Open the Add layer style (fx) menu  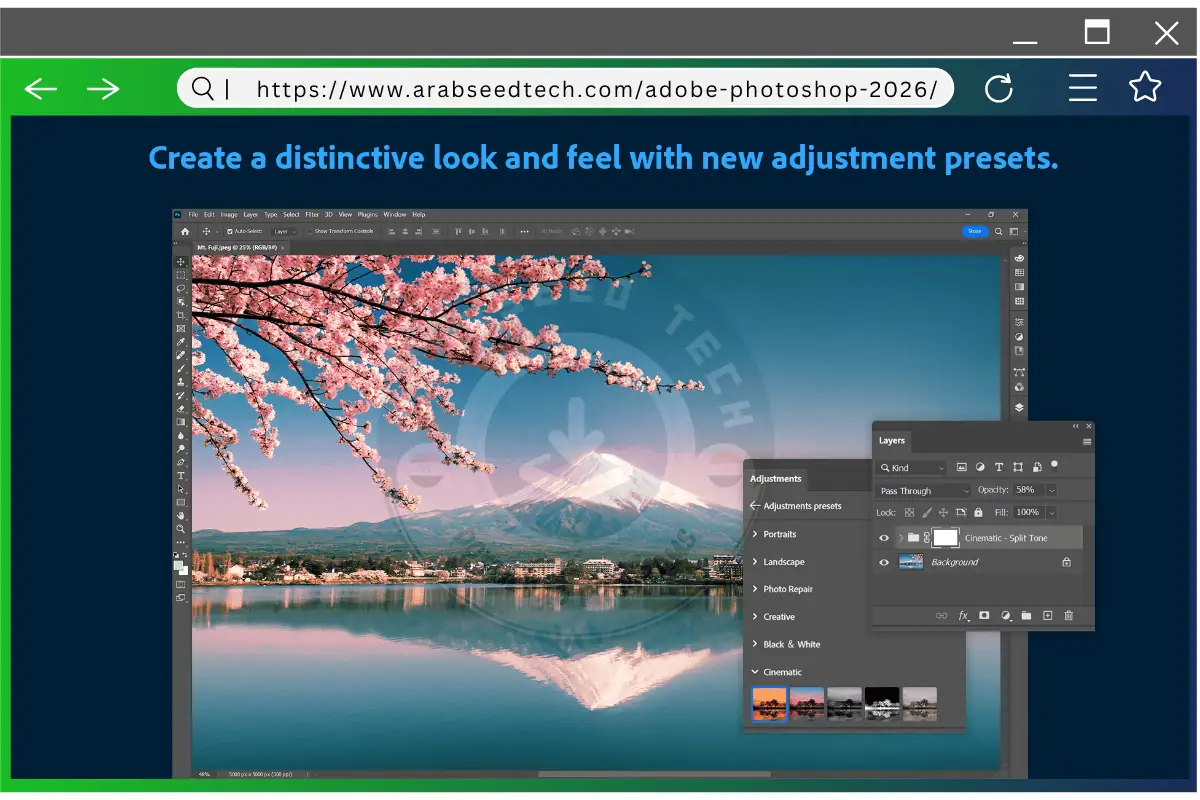963,616
